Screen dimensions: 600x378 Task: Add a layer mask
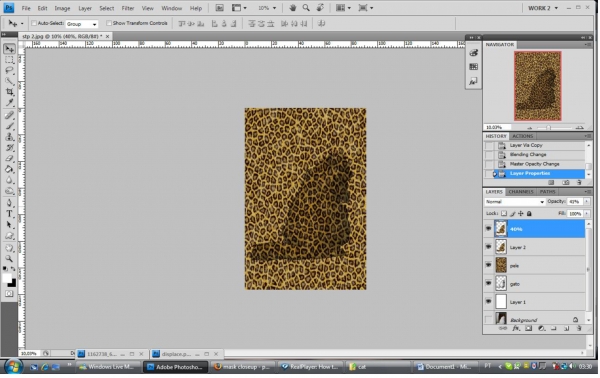(528, 328)
